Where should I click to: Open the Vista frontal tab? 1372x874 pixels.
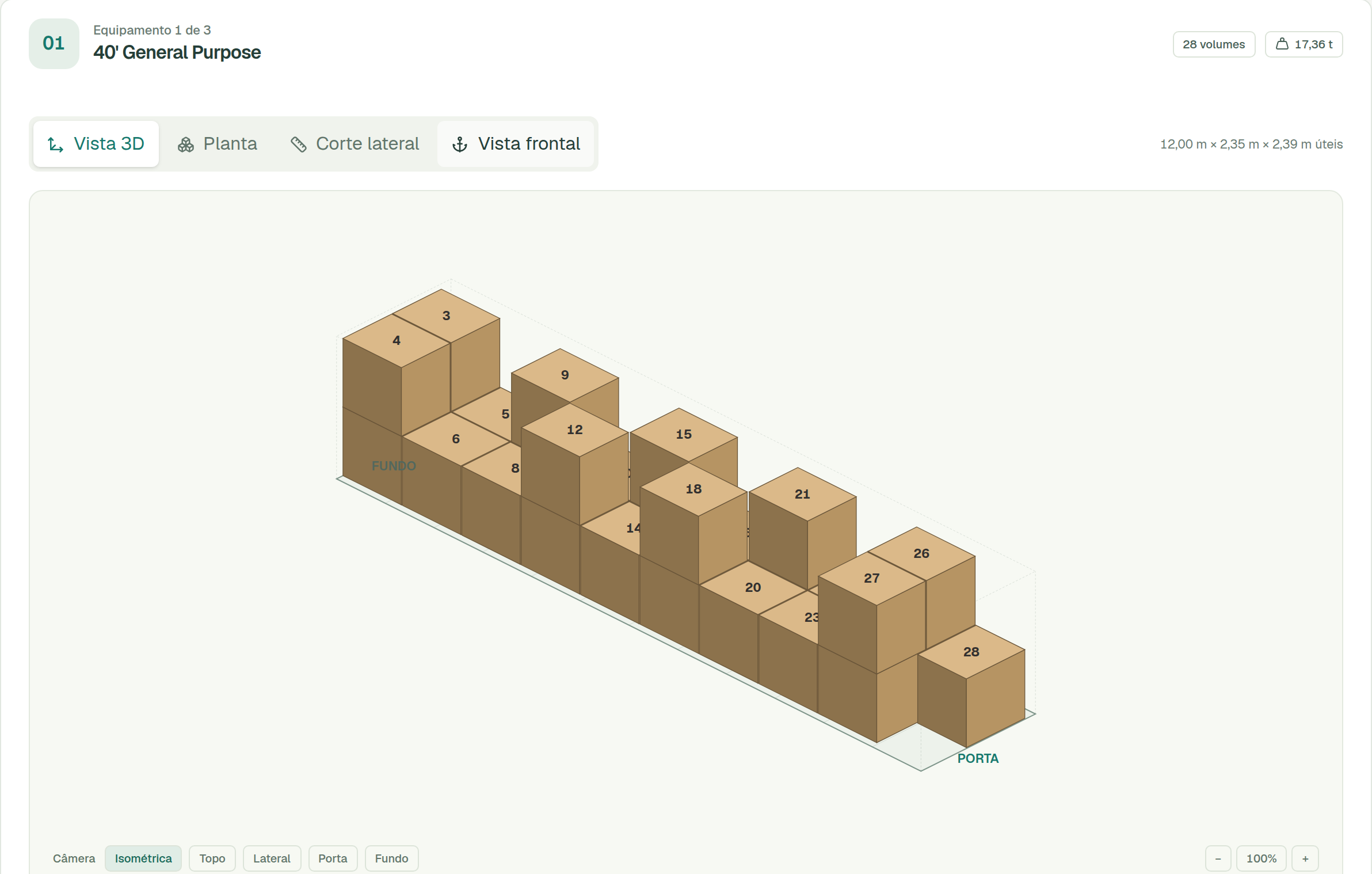point(516,144)
